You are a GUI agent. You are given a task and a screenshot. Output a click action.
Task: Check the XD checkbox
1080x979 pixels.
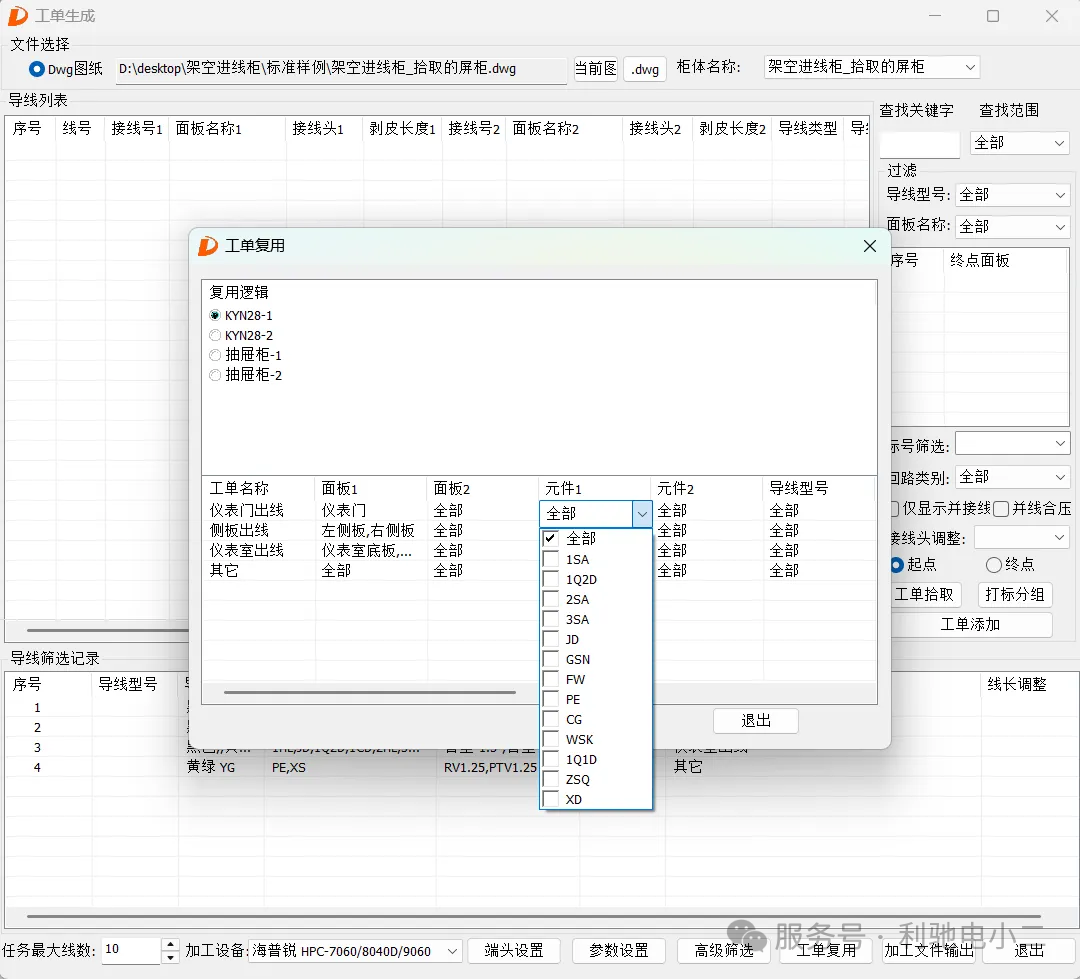point(550,798)
